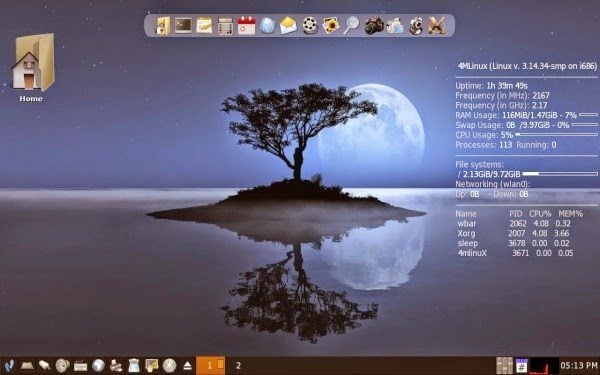
Task: Launch the camera screenshot icon in dock
Action: tap(374, 26)
